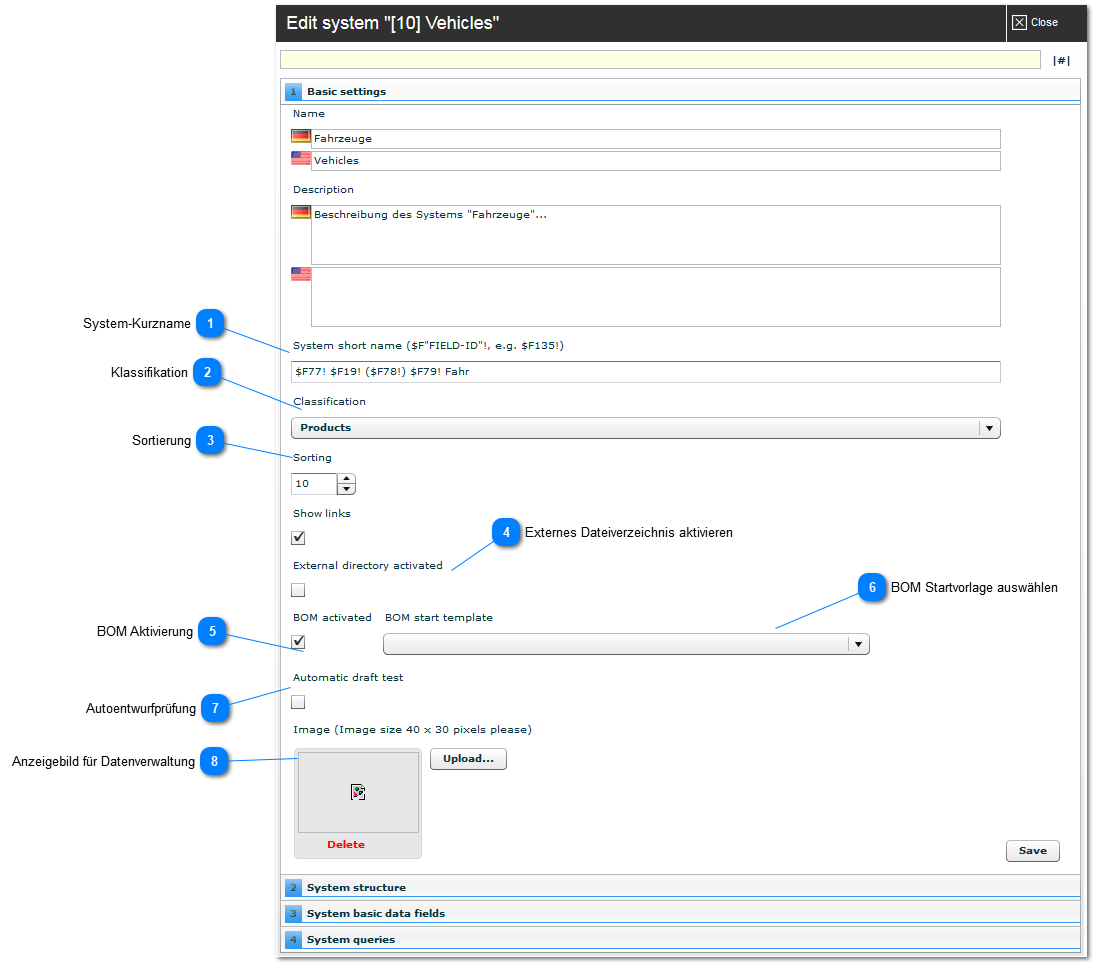The image size is (1096, 966).
Task: Click the US flag beside empty description field
Action: pyautogui.click(x=301, y=274)
